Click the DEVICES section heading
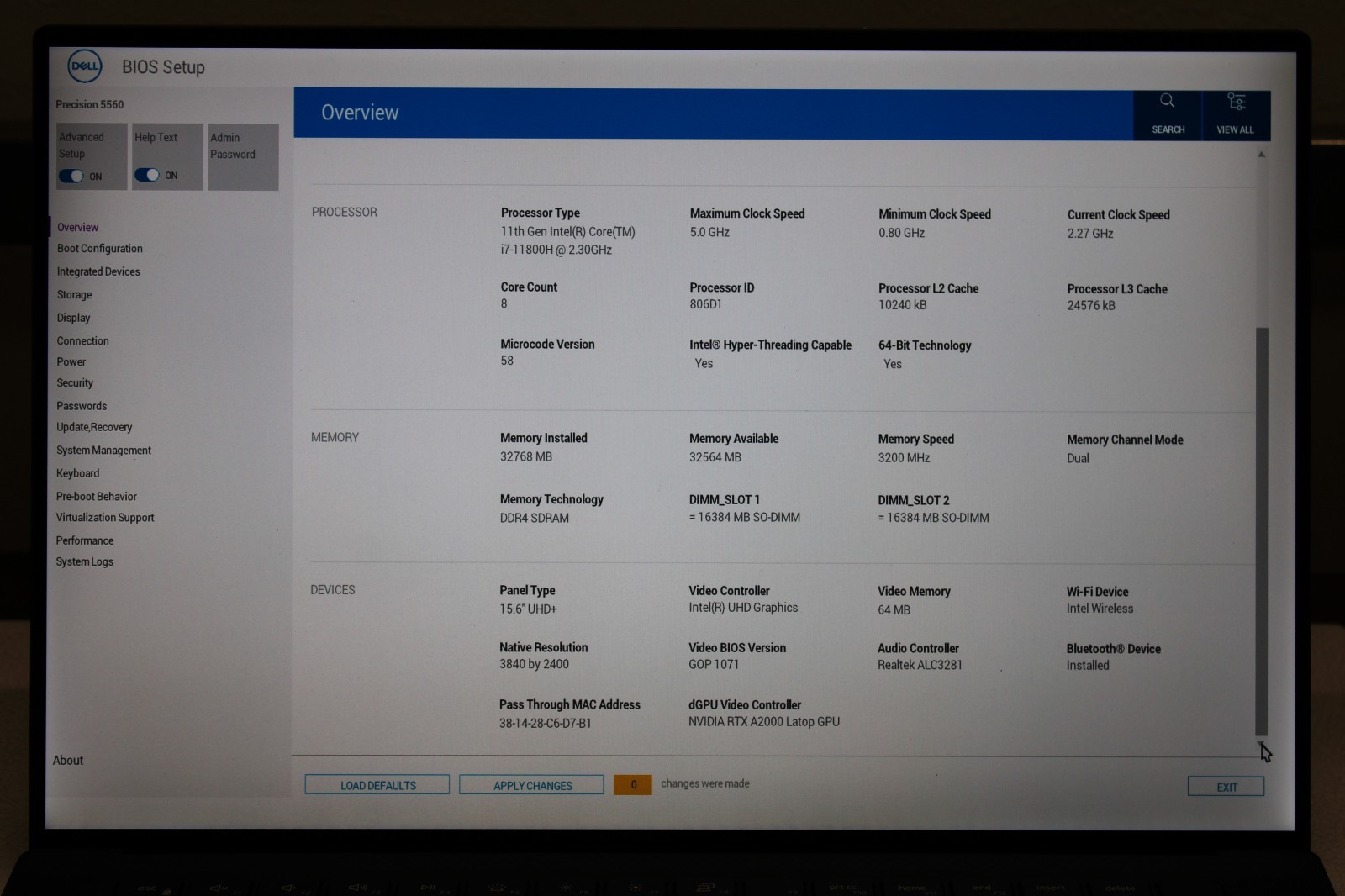The height and width of the screenshot is (896, 1345). pos(333,590)
